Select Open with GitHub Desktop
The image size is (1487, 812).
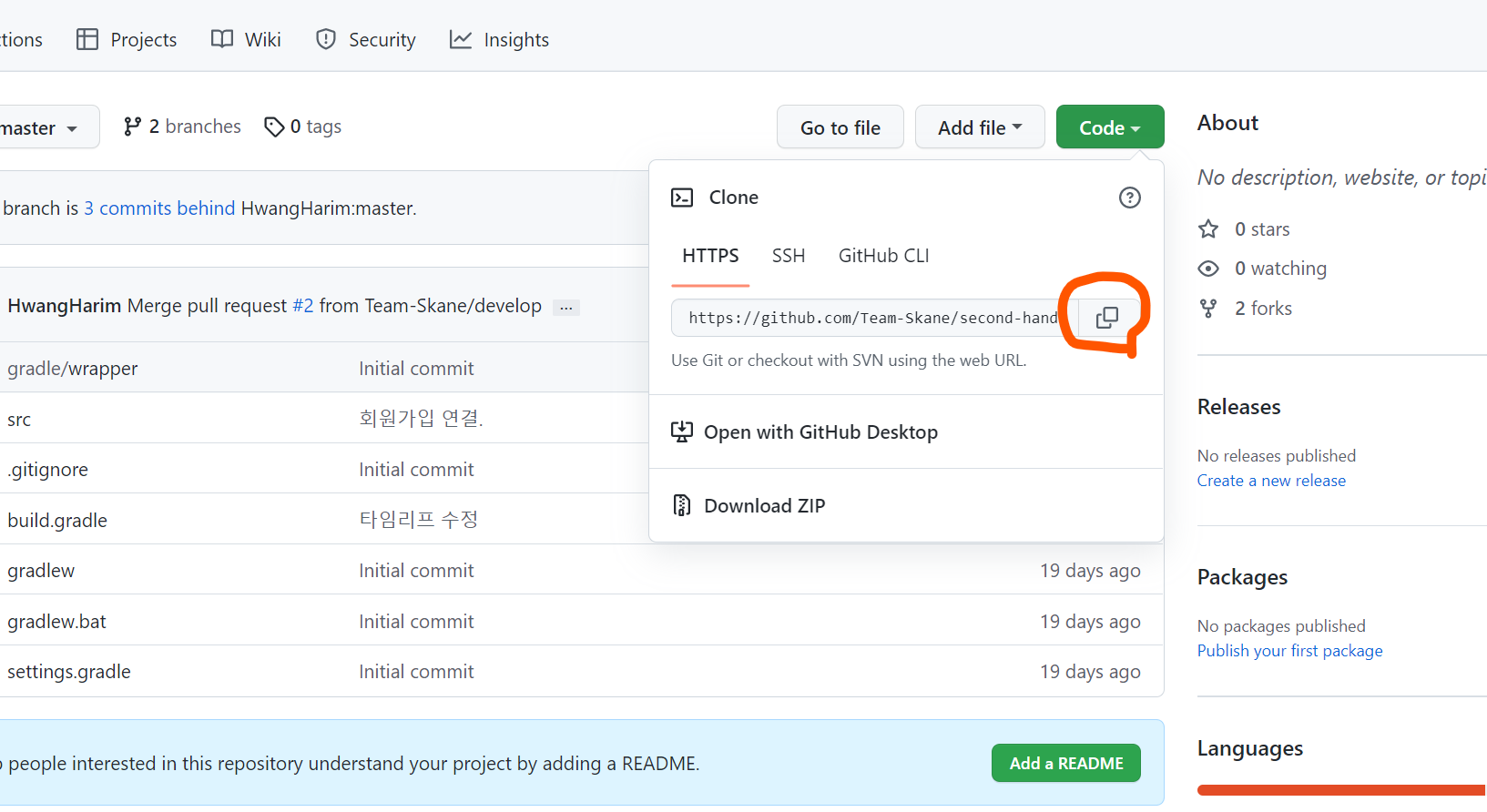[906, 431]
